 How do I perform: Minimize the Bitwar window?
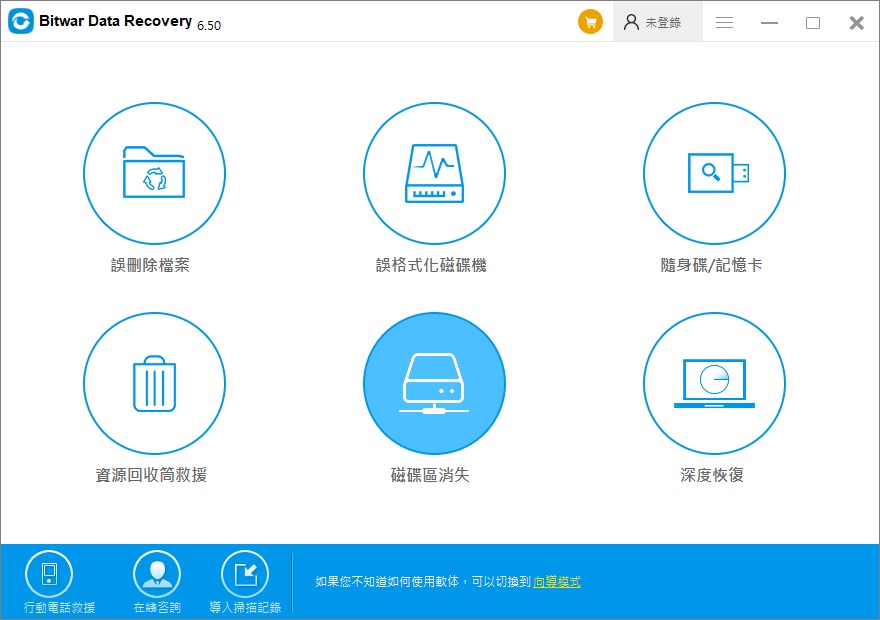click(769, 22)
